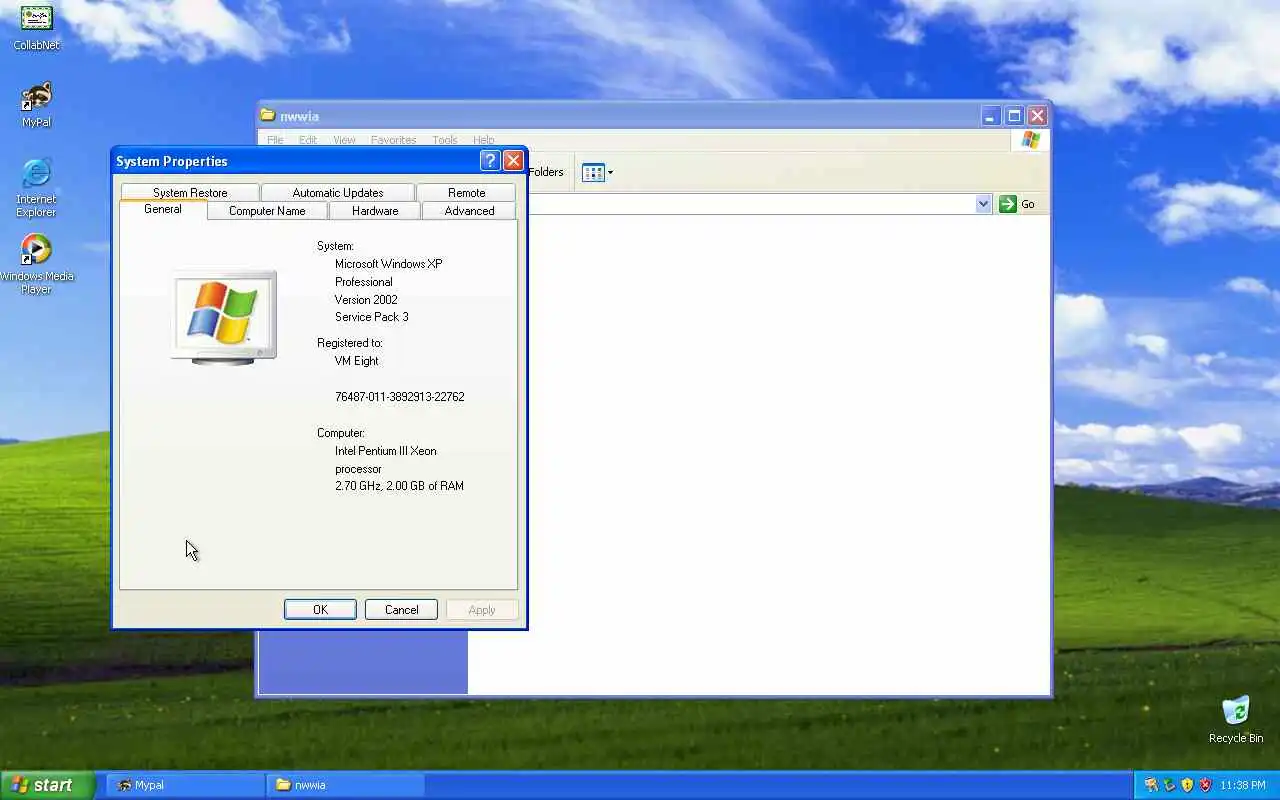The width and height of the screenshot is (1280, 800).
Task: Switch to the System Restore tab
Action: tap(190, 193)
